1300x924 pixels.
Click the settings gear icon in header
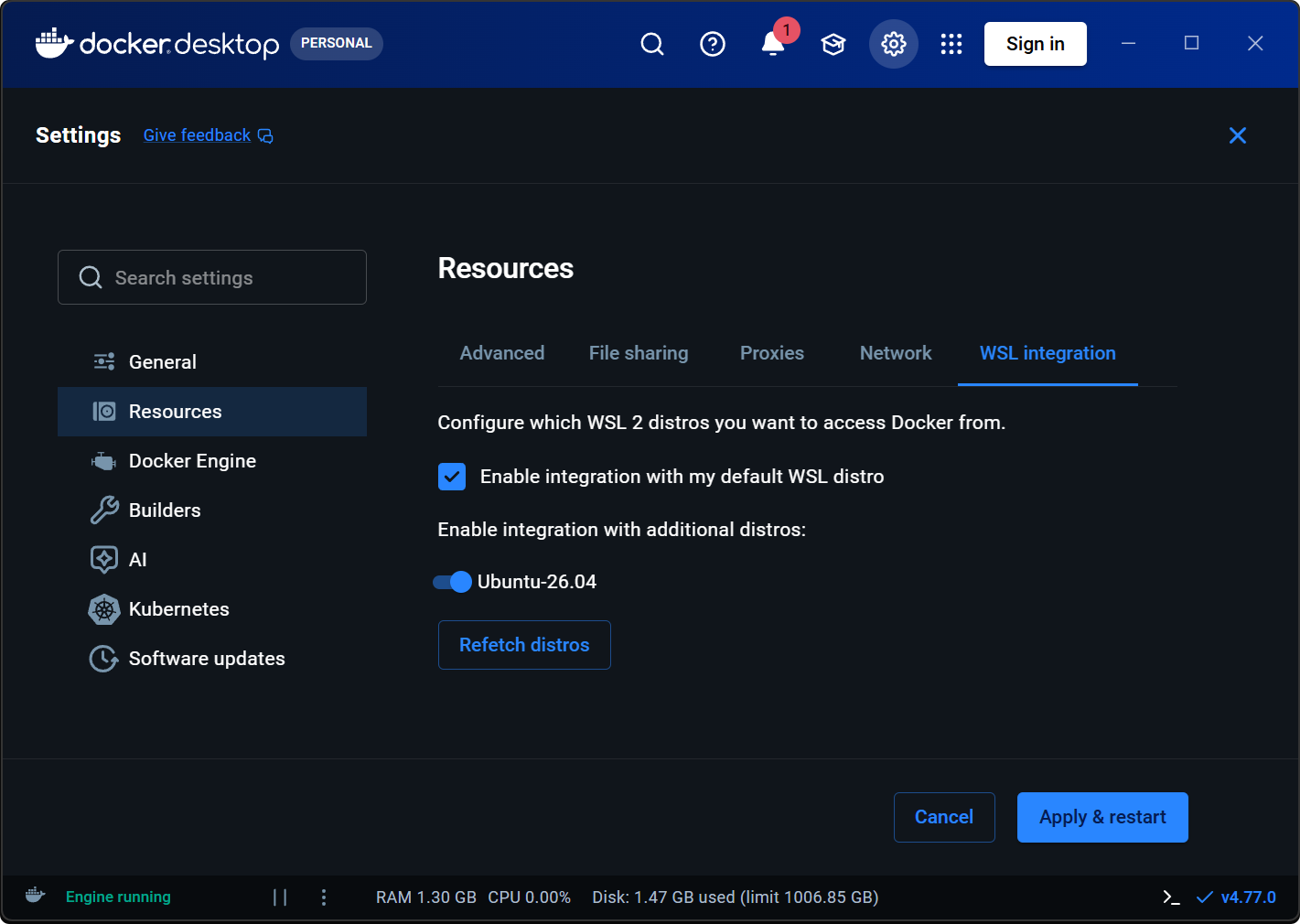coord(894,44)
